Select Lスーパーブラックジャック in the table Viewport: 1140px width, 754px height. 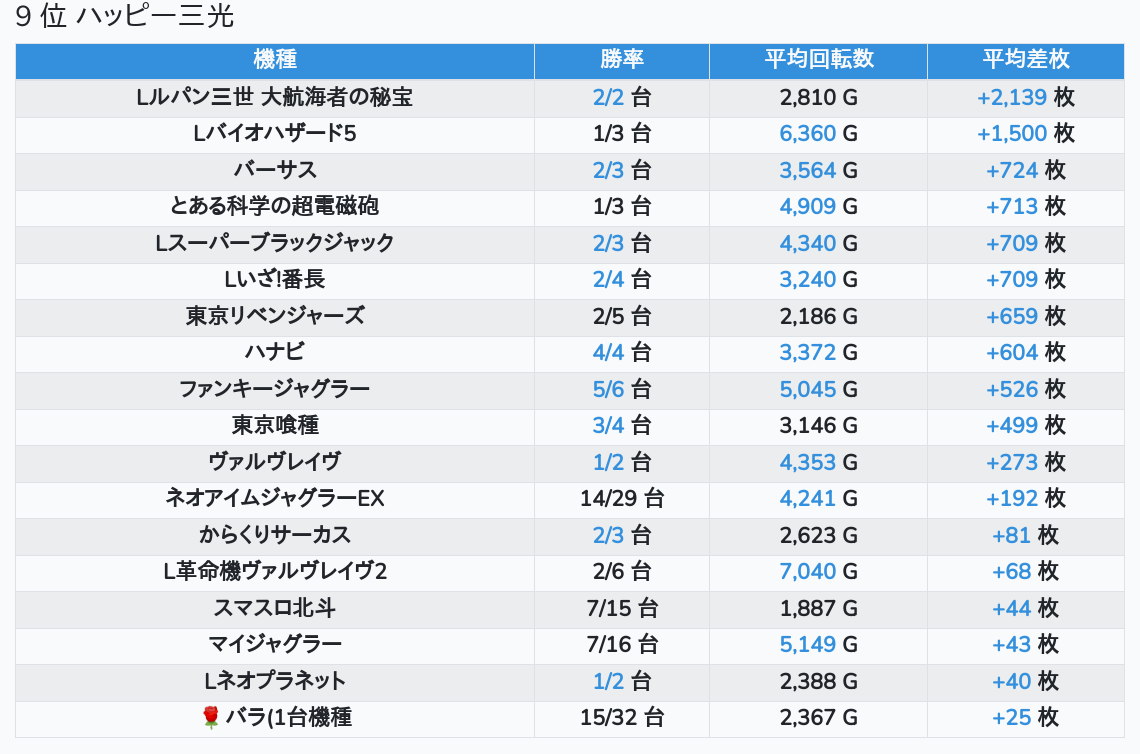pyautogui.click(x=275, y=243)
